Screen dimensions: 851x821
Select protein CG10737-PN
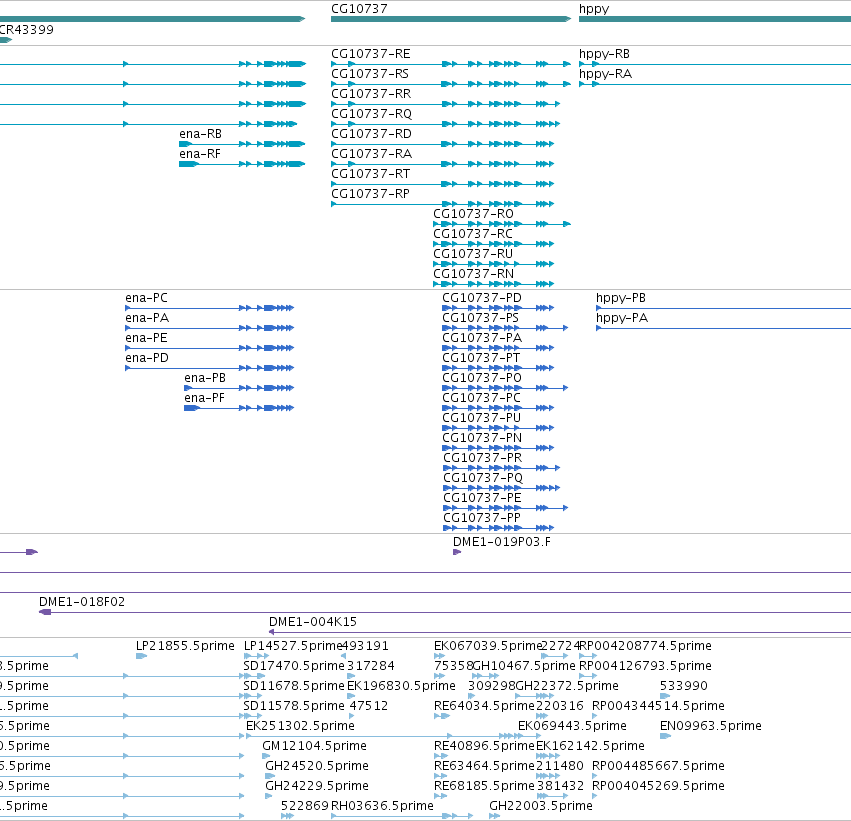coord(482,438)
